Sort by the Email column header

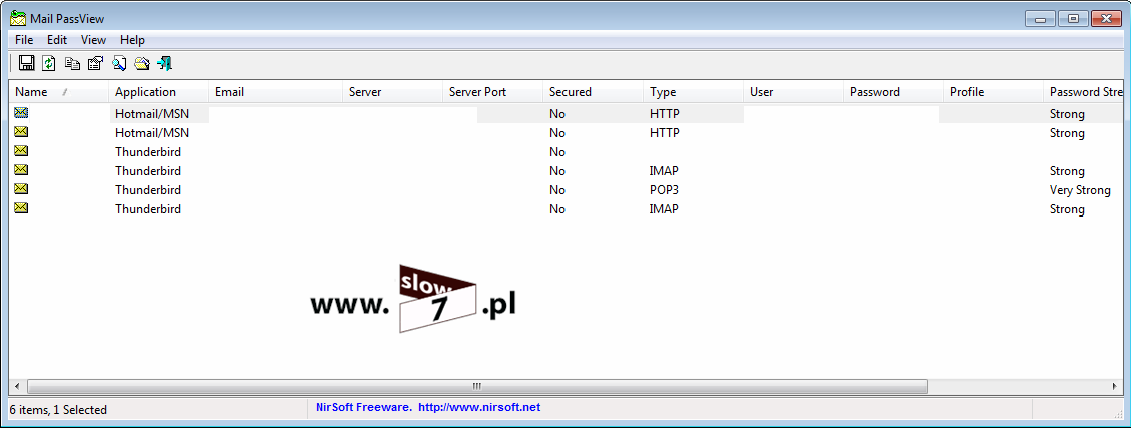pos(276,92)
